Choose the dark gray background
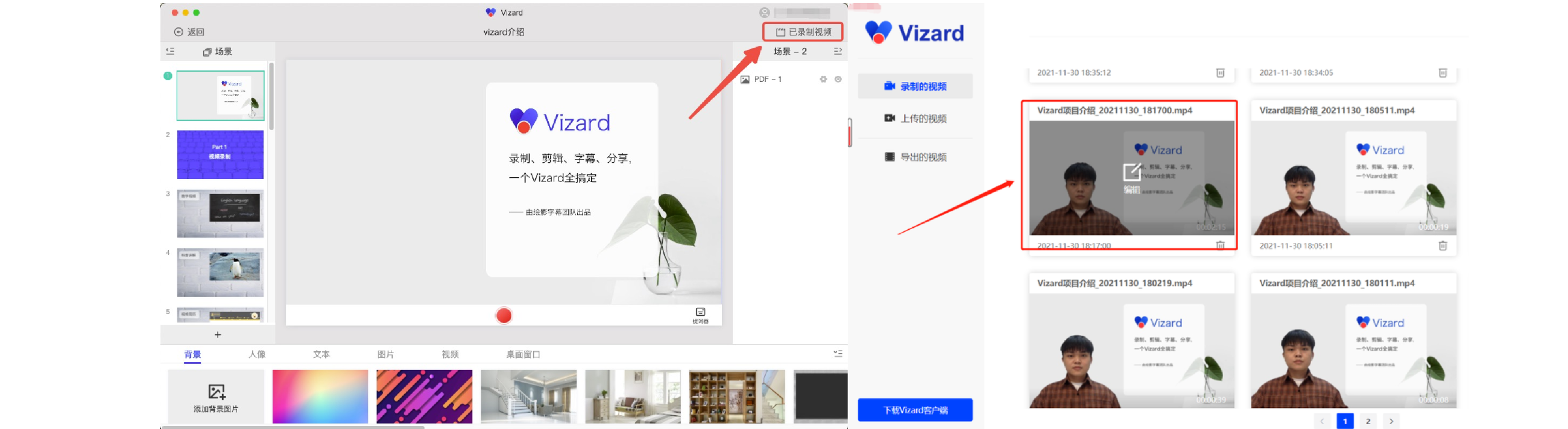1568x429 pixels. coord(821,396)
